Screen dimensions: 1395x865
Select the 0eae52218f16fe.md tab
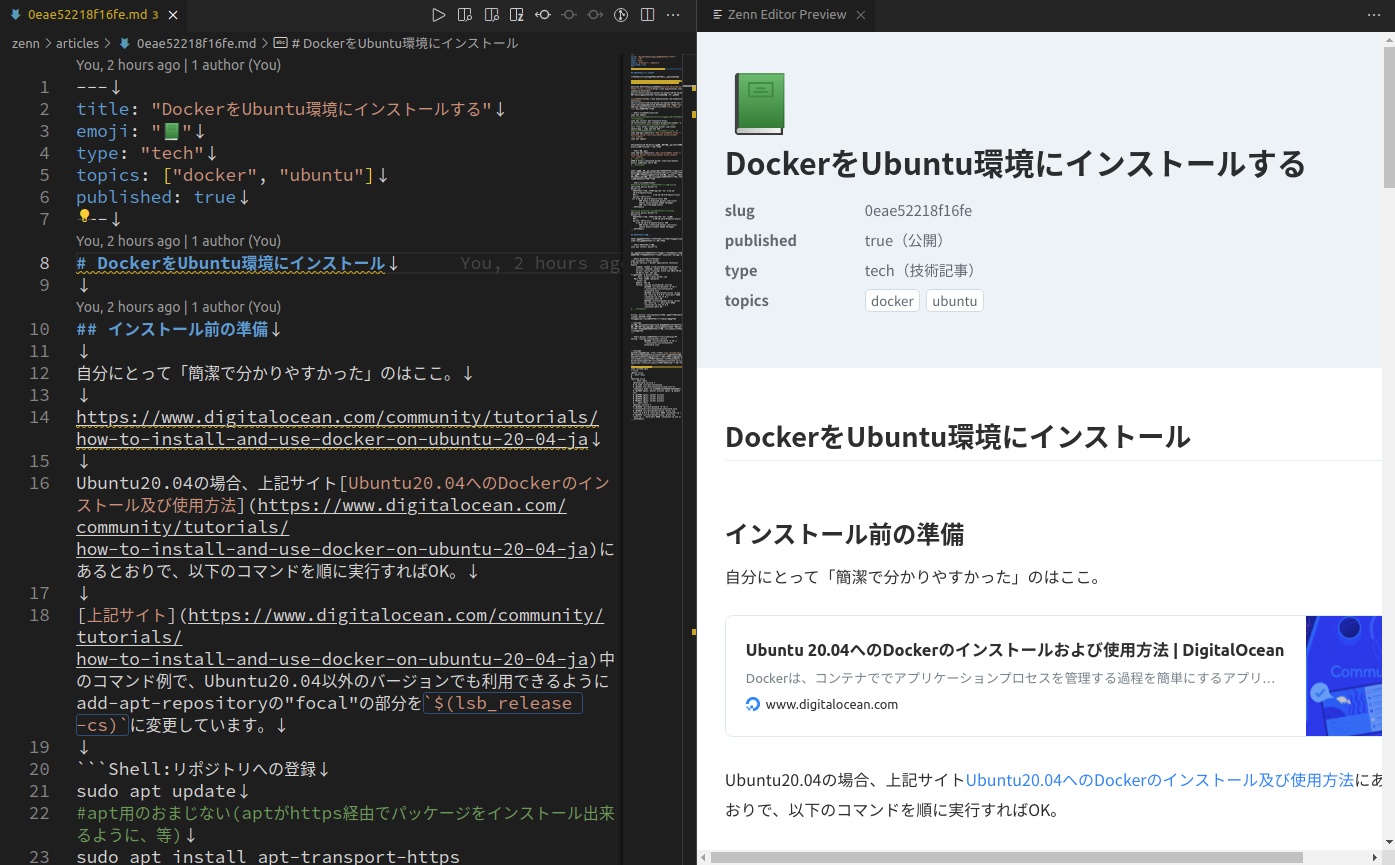coord(93,15)
